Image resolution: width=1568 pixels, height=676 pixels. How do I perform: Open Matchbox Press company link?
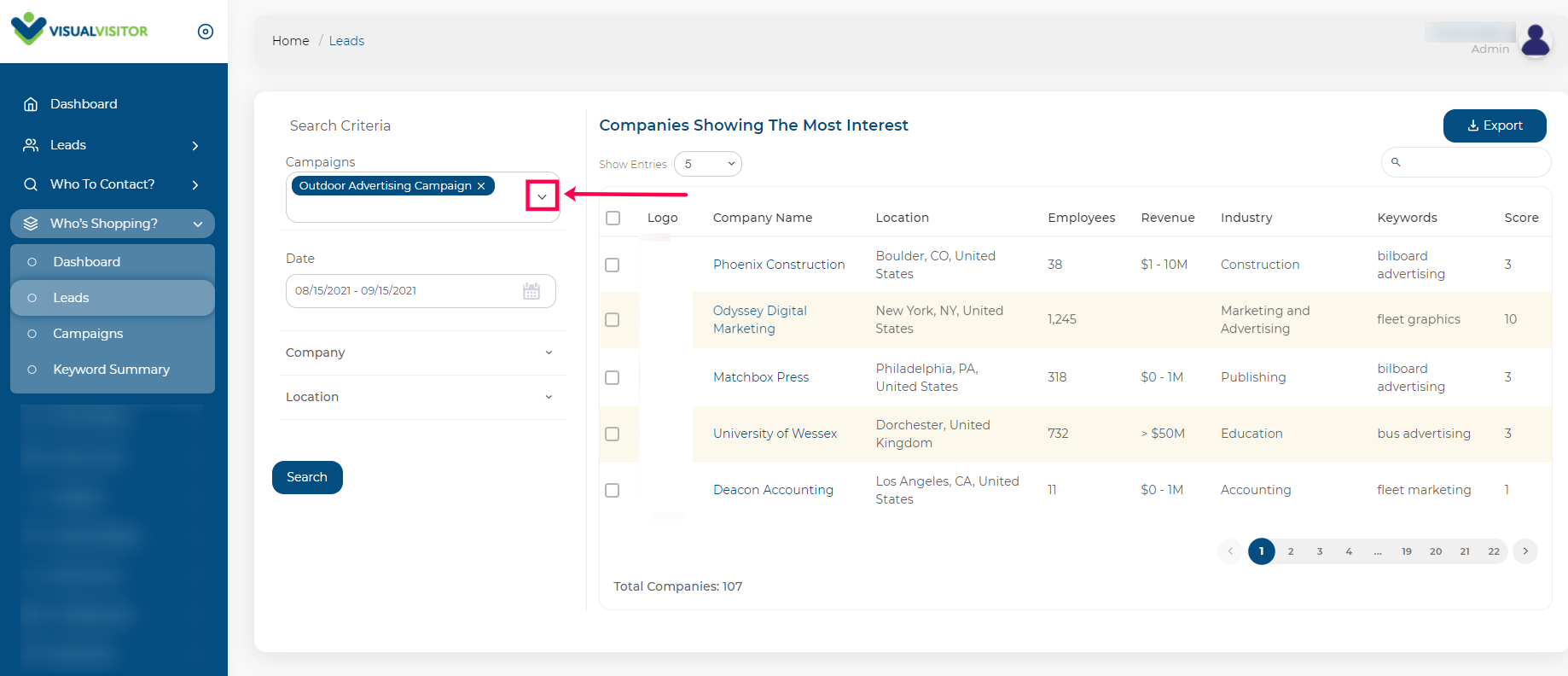(761, 377)
